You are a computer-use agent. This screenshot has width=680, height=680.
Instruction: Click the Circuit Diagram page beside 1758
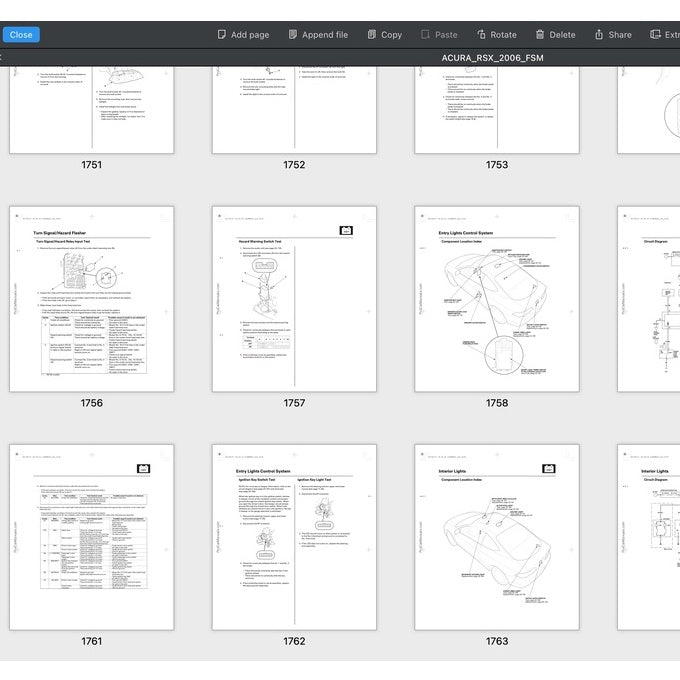point(650,299)
